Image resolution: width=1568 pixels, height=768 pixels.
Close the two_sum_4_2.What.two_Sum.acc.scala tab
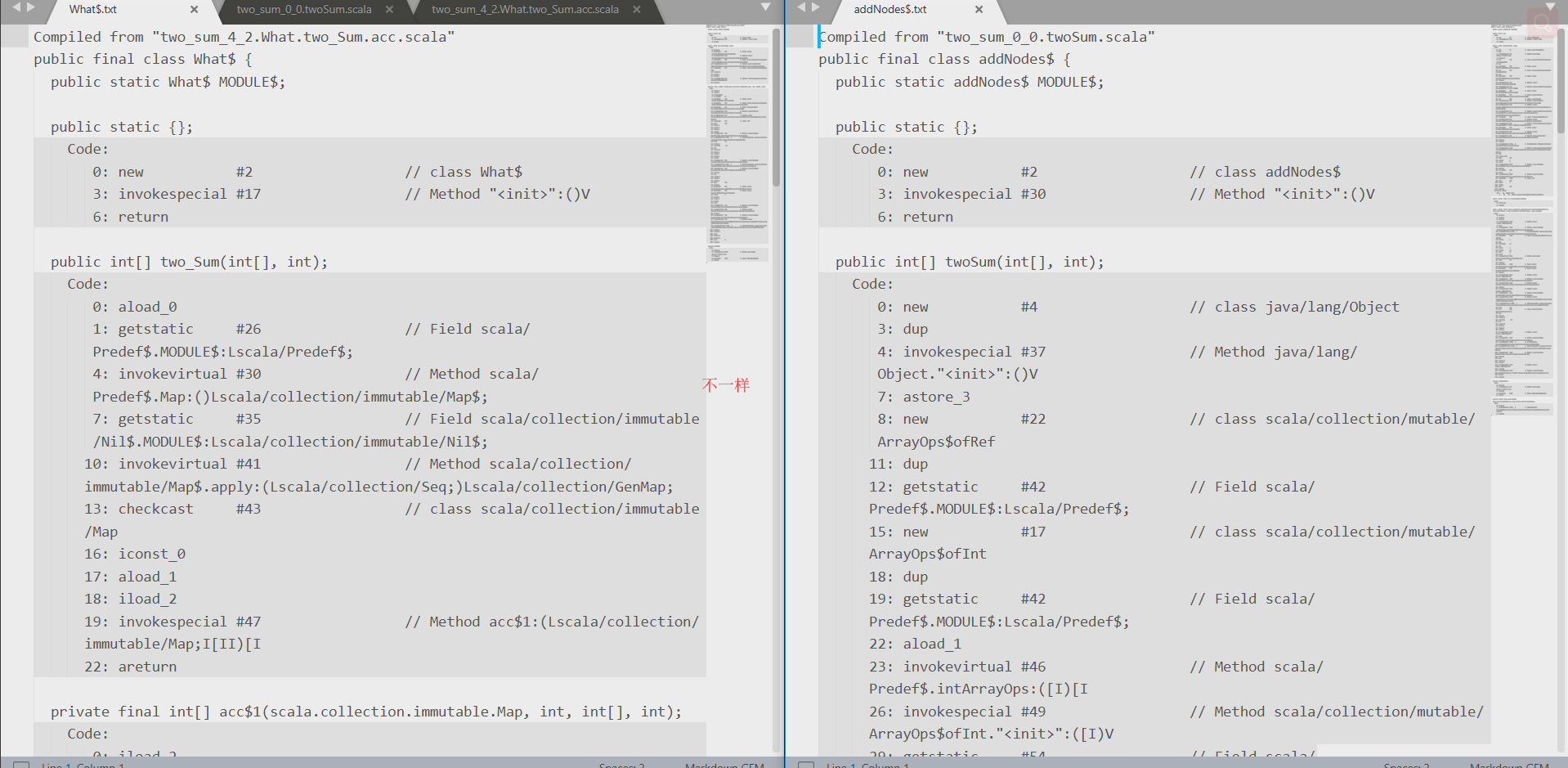tap(637, 10)
